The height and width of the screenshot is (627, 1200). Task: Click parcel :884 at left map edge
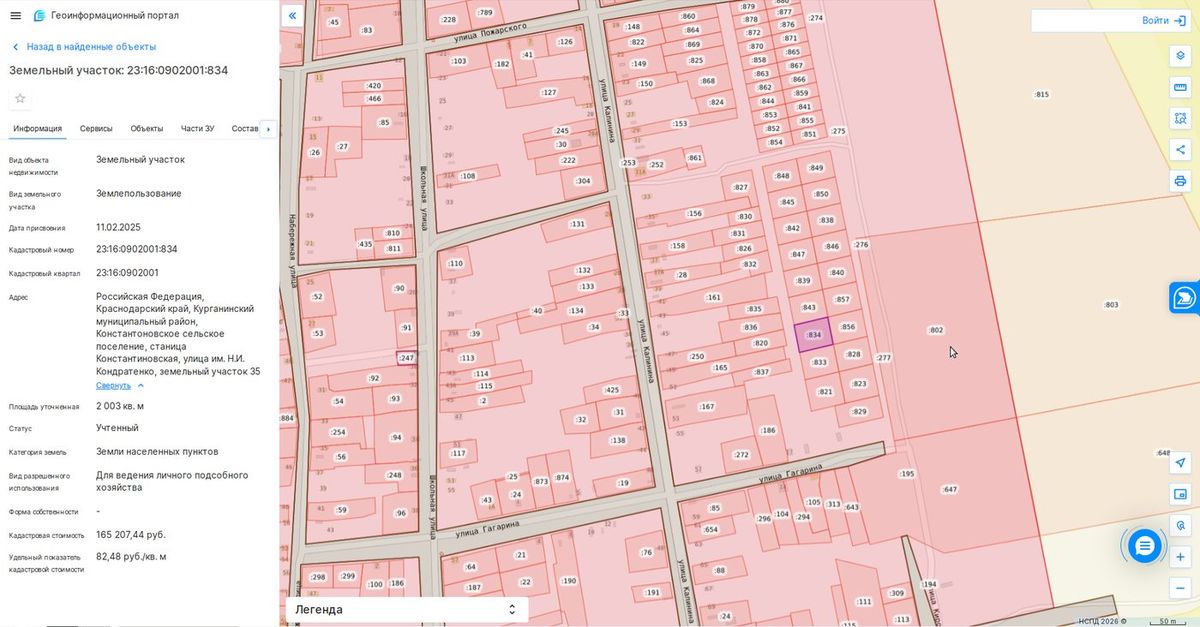287,418
